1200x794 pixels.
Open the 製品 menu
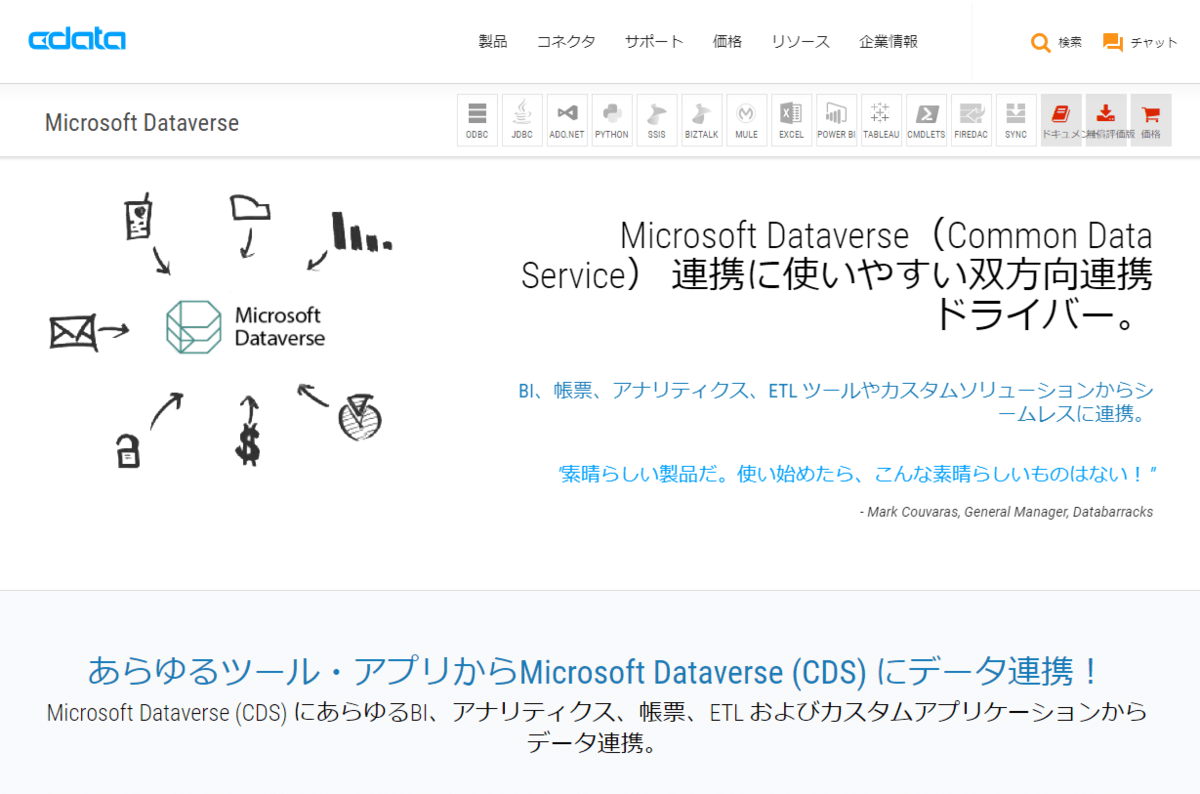tap(493, 41)
